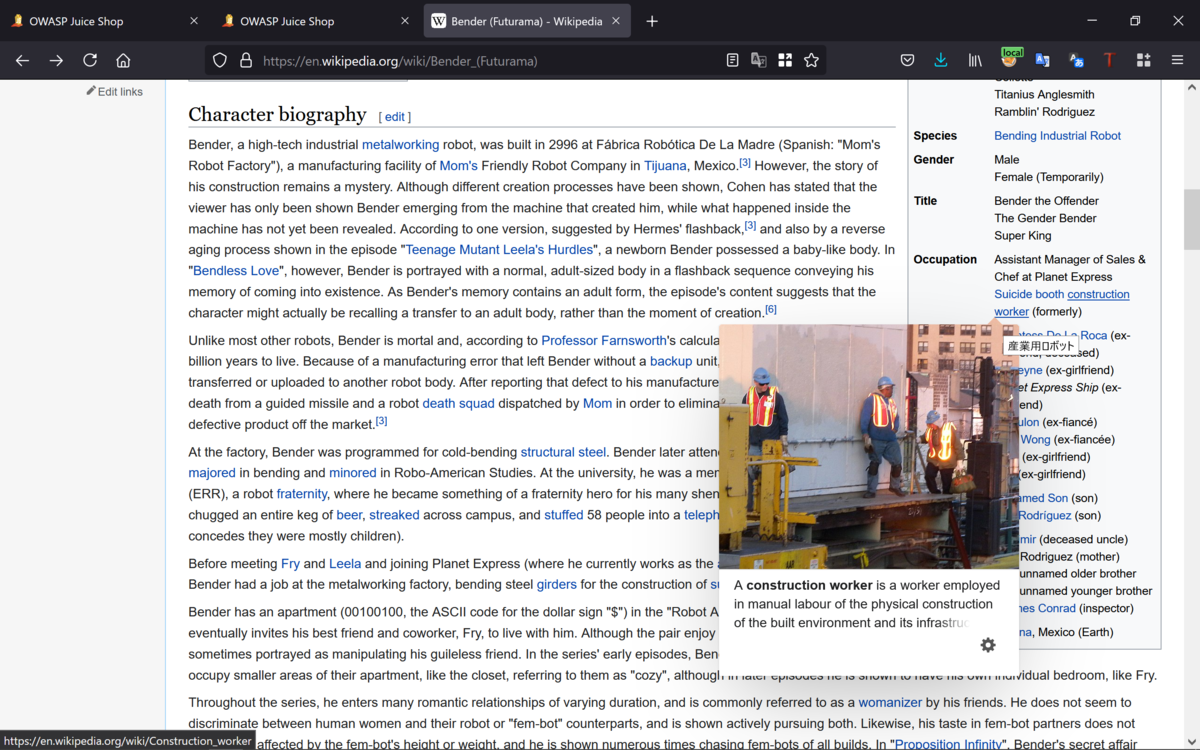
Task: Open the stuffed link
Action: (x=563, y=515)
